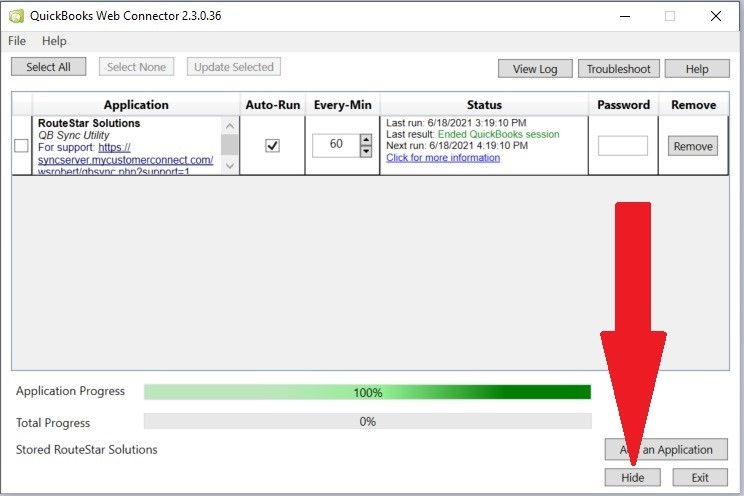Click the Hide button
Image resolution: width=744 pixels, height=496 pixels.
[x=632, y=477]
